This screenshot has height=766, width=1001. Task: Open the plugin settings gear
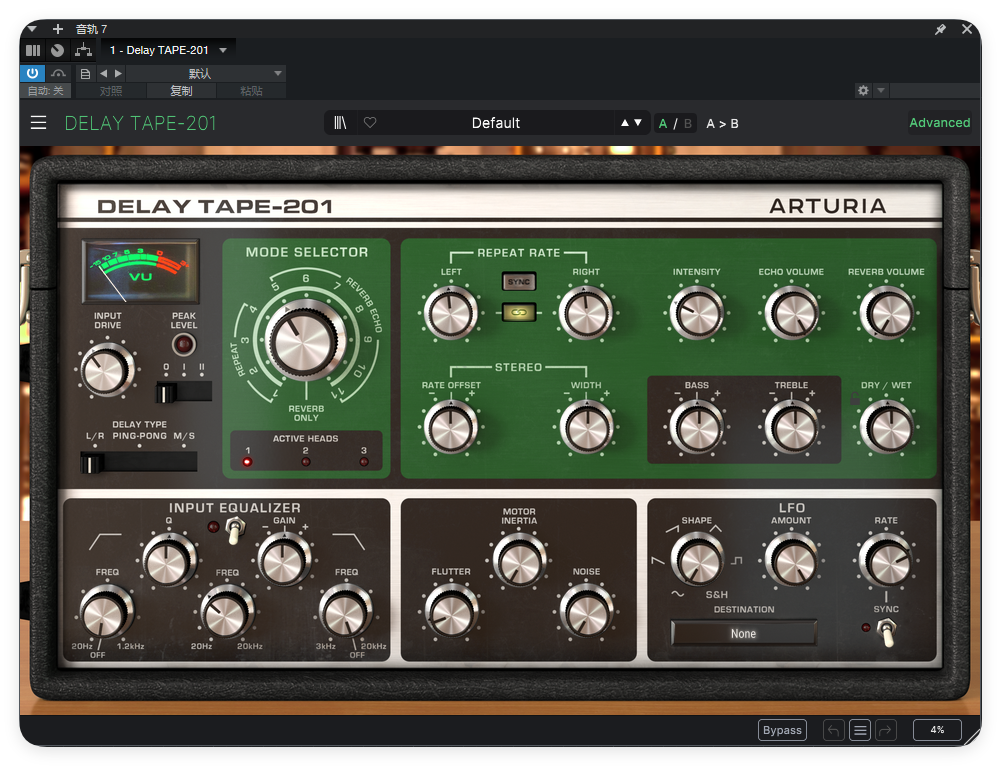pyautogui.click(x=863, y=91)
